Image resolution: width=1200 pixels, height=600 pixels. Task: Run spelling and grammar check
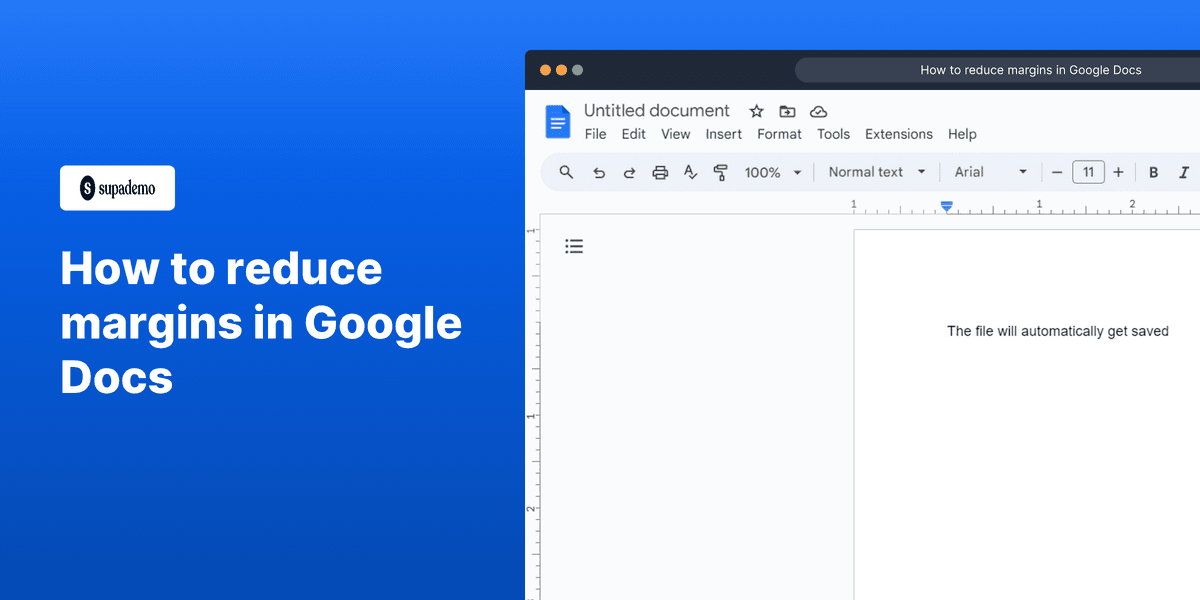(x=690, y=172)
